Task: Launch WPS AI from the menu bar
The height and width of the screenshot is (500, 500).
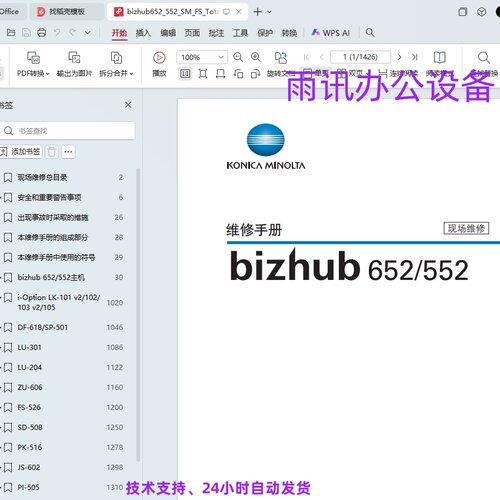Action: point(330,33)
